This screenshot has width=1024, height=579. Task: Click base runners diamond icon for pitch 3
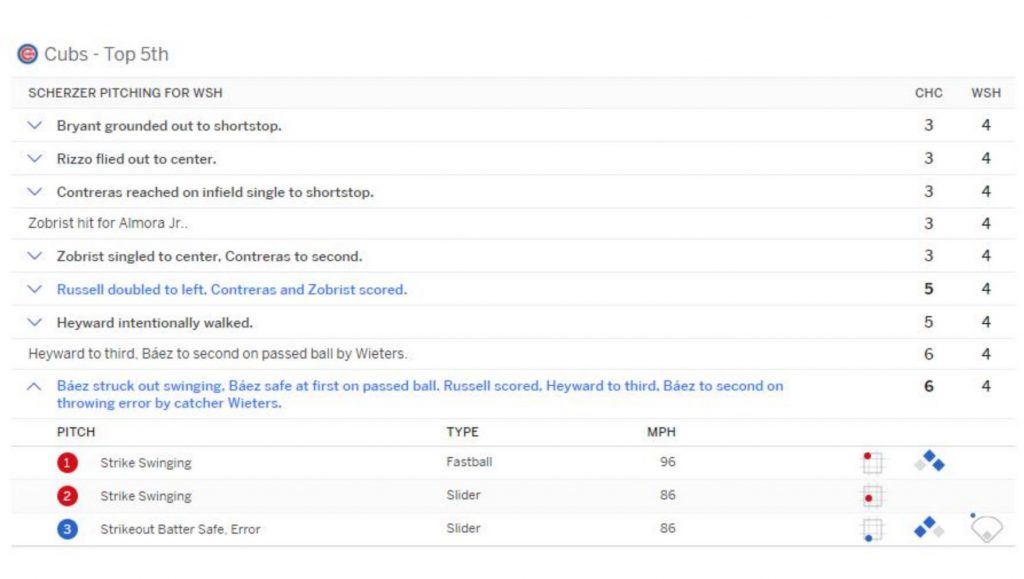[929, 527]
